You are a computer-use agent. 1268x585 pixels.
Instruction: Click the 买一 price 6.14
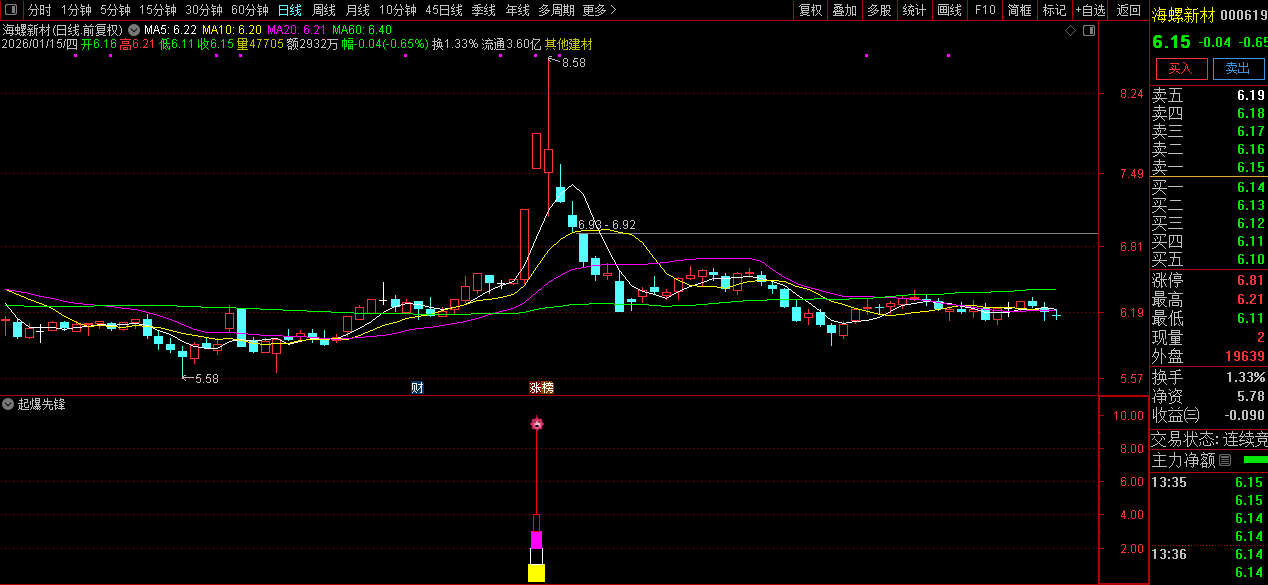pos(1250,187)
